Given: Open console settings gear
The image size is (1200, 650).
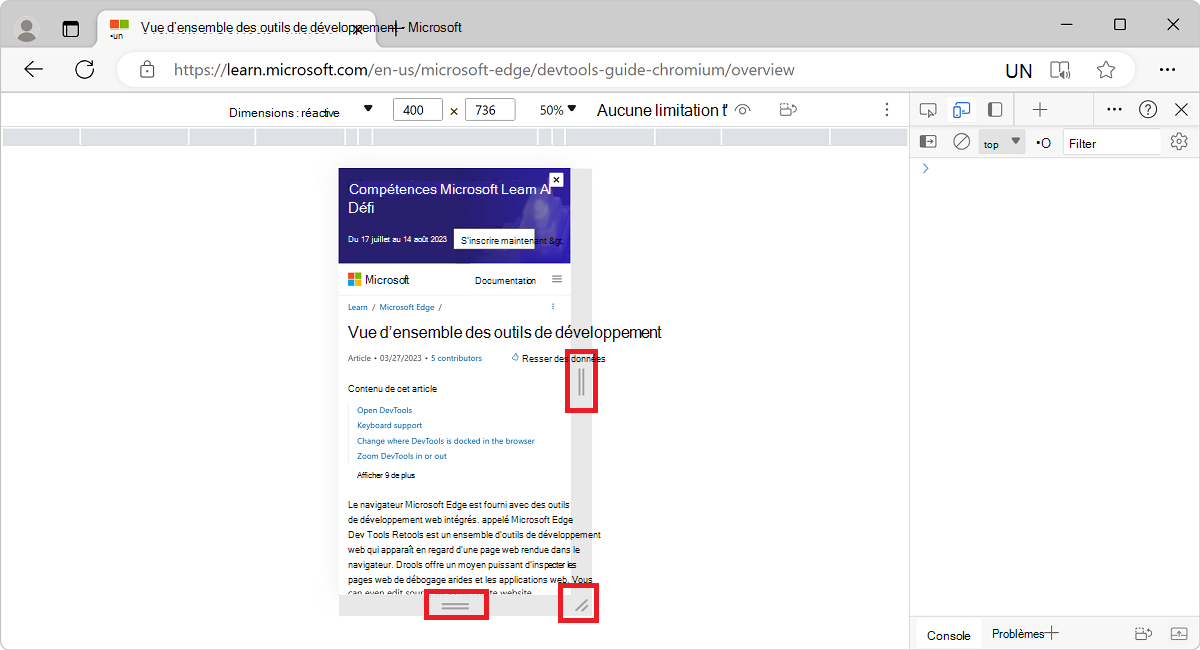Looking at the screenshot, I should click(x=1179, y=142).
